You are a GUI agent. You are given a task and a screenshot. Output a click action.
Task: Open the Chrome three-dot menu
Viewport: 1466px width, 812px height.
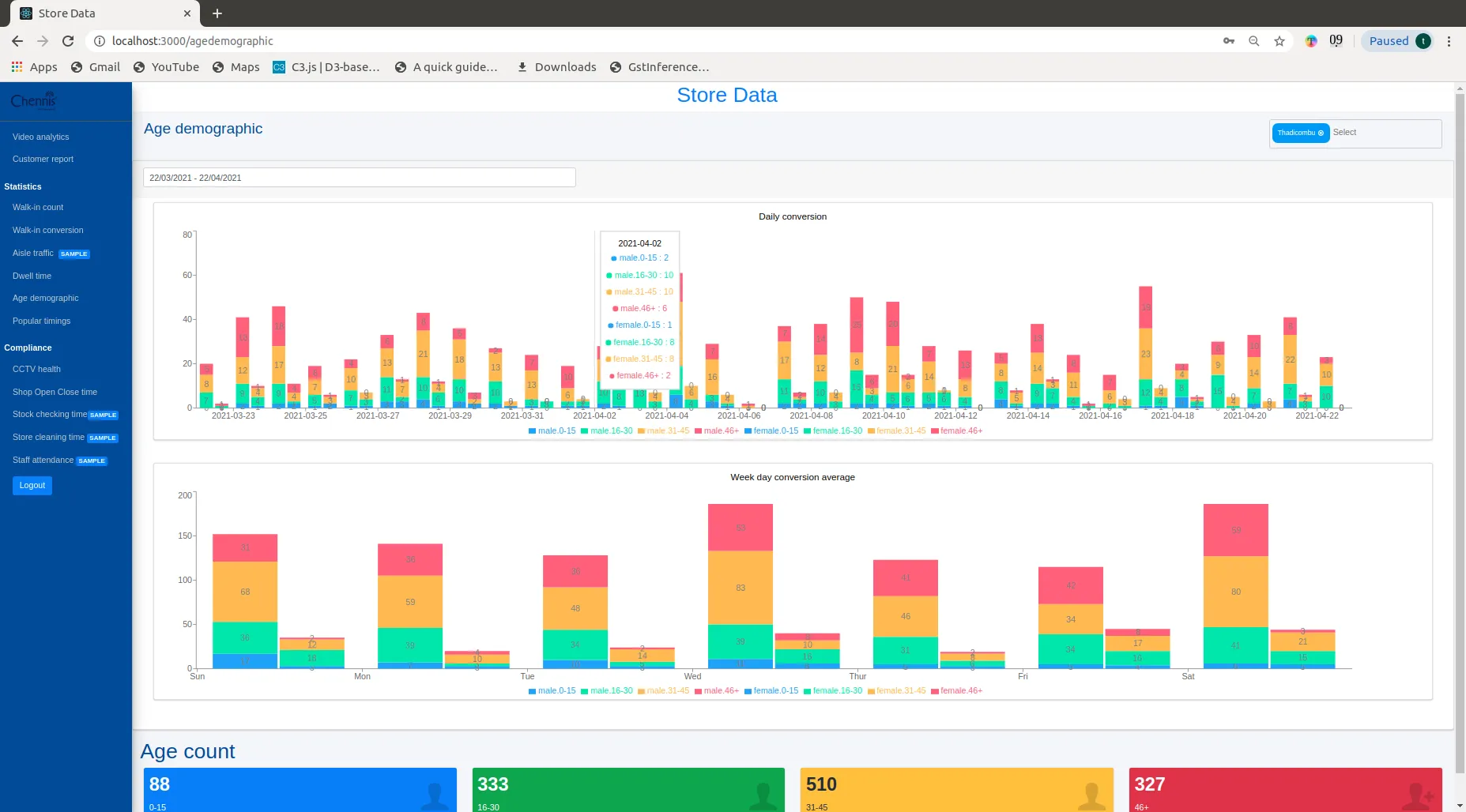coord(1449,41)
